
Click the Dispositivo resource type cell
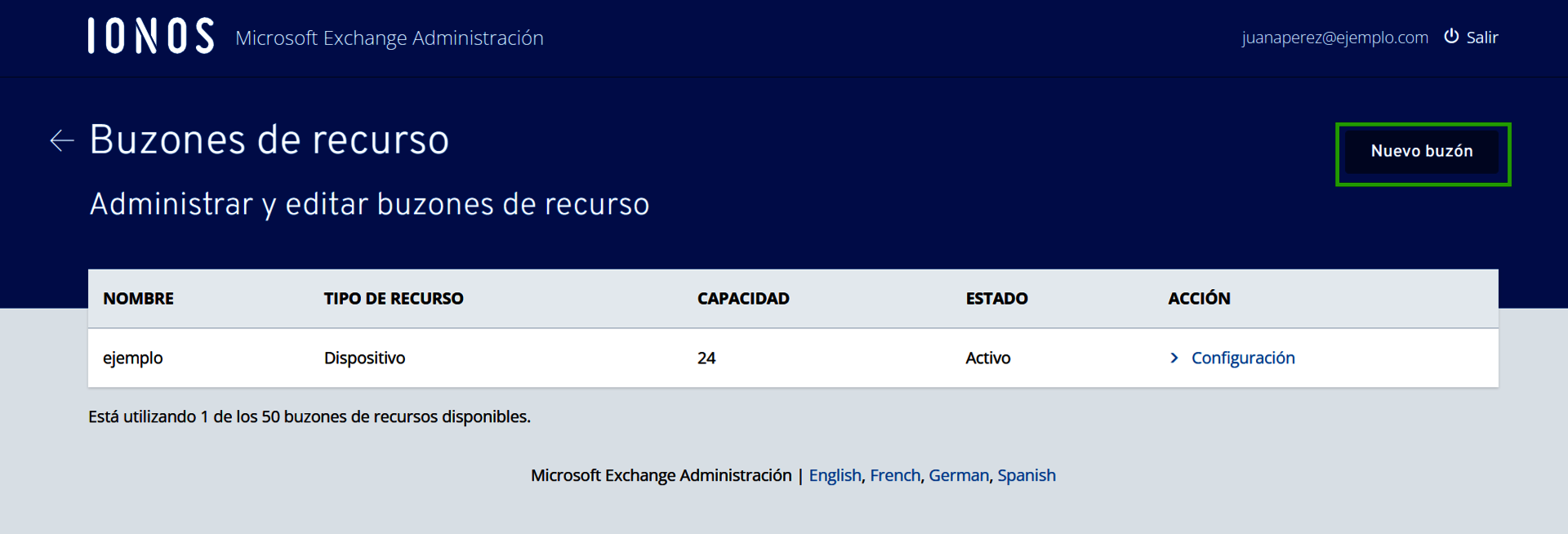[364, 358]
